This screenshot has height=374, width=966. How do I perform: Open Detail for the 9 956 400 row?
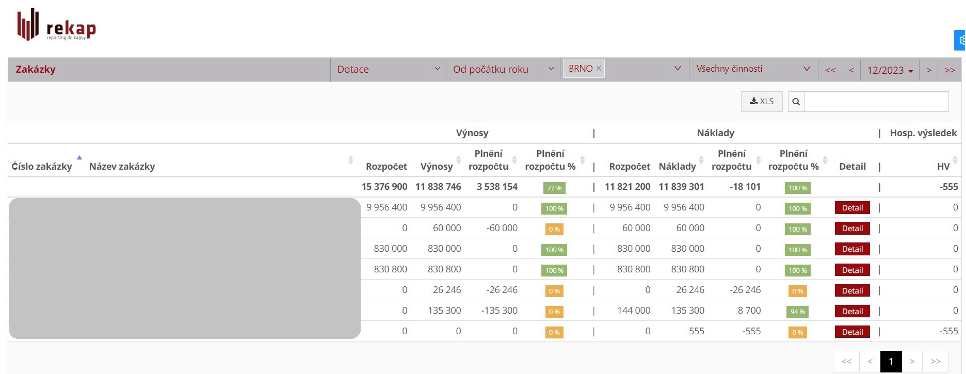[852, 208]
